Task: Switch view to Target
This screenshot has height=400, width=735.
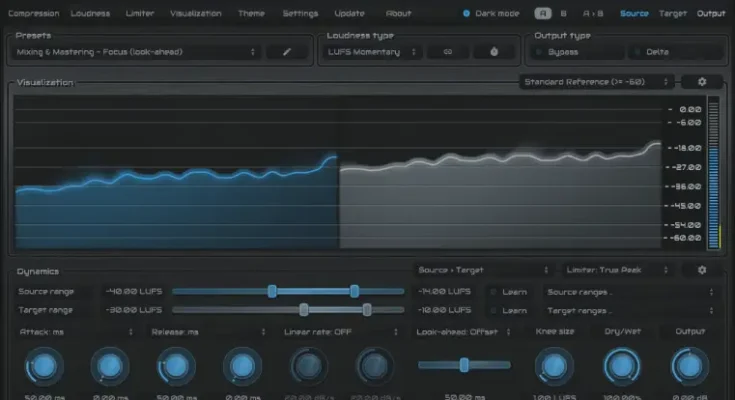Action: point(673,14)
